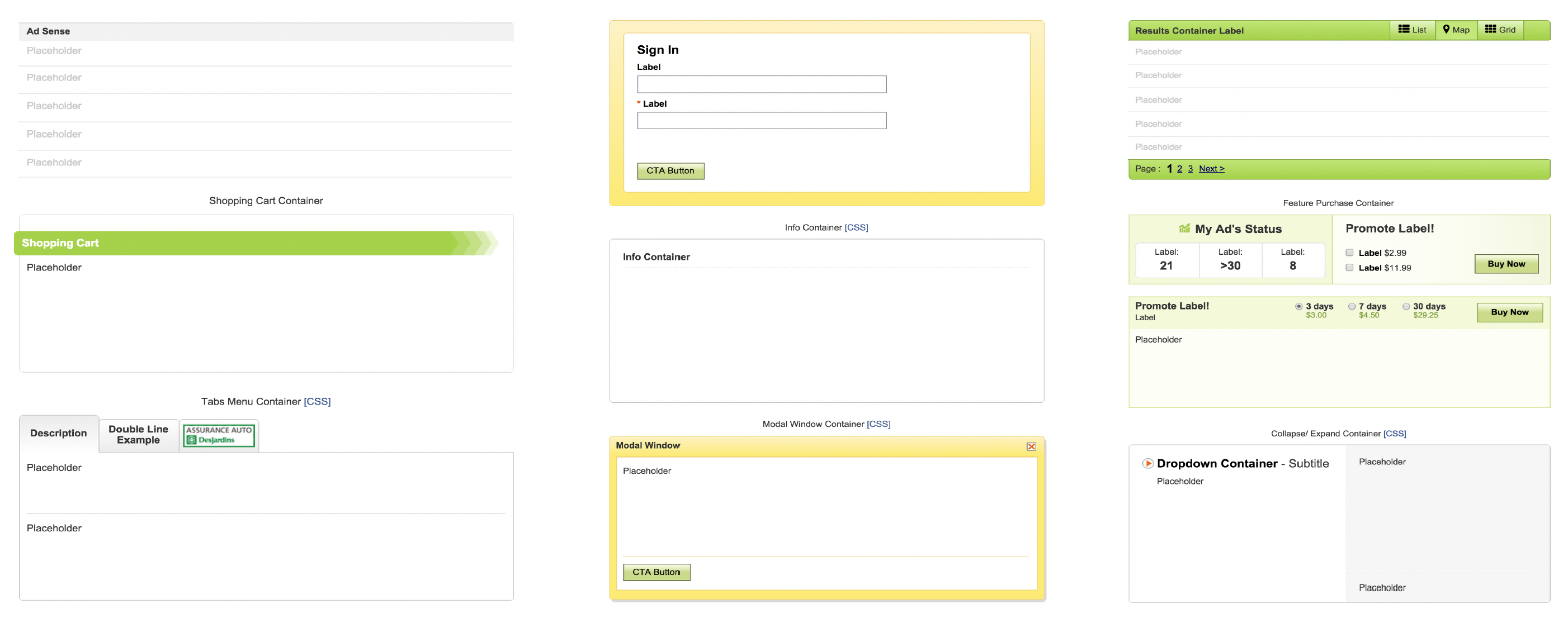Select the 7 days radio option
The image size is (1568, 618).
pyautogui.click(x=1352, y=307)
